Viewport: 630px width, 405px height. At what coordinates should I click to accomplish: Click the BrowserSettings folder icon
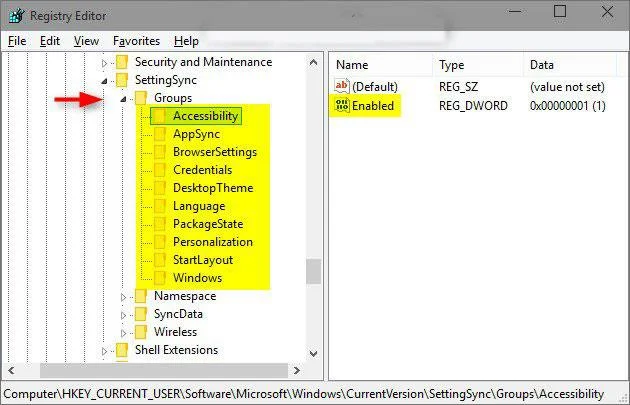tap(160, 152)
